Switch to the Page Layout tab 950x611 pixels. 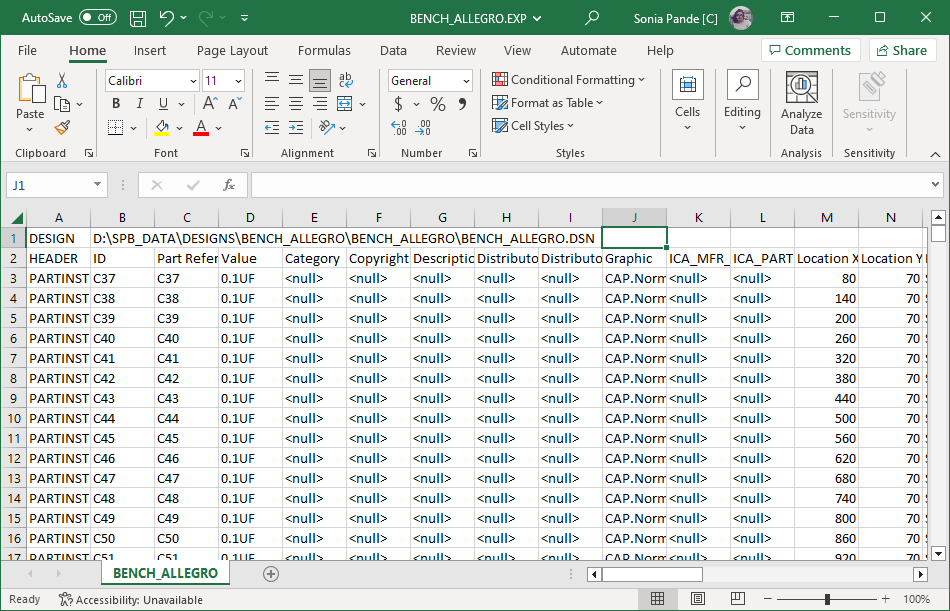232,51
